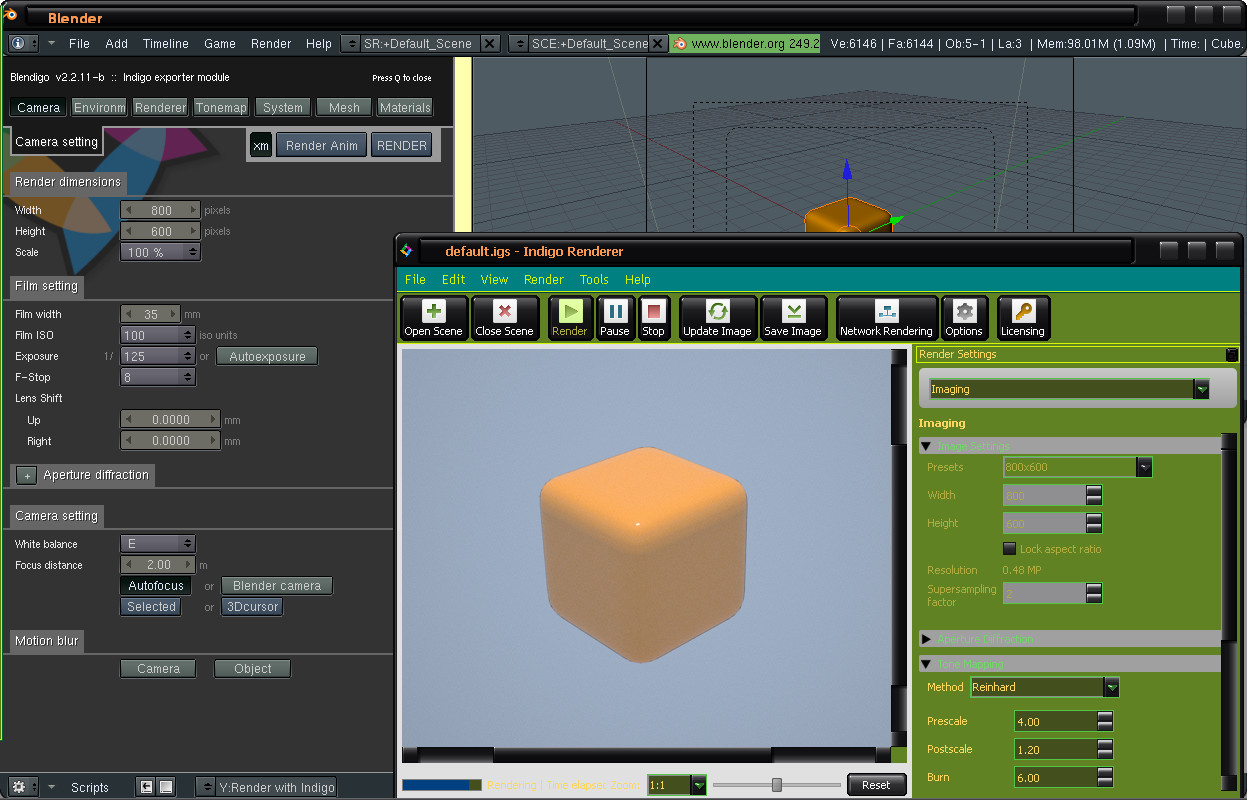Toggle Object motion blur
Image resolution: width=1247 pixels, height=800 pixels.
[252, 669]
